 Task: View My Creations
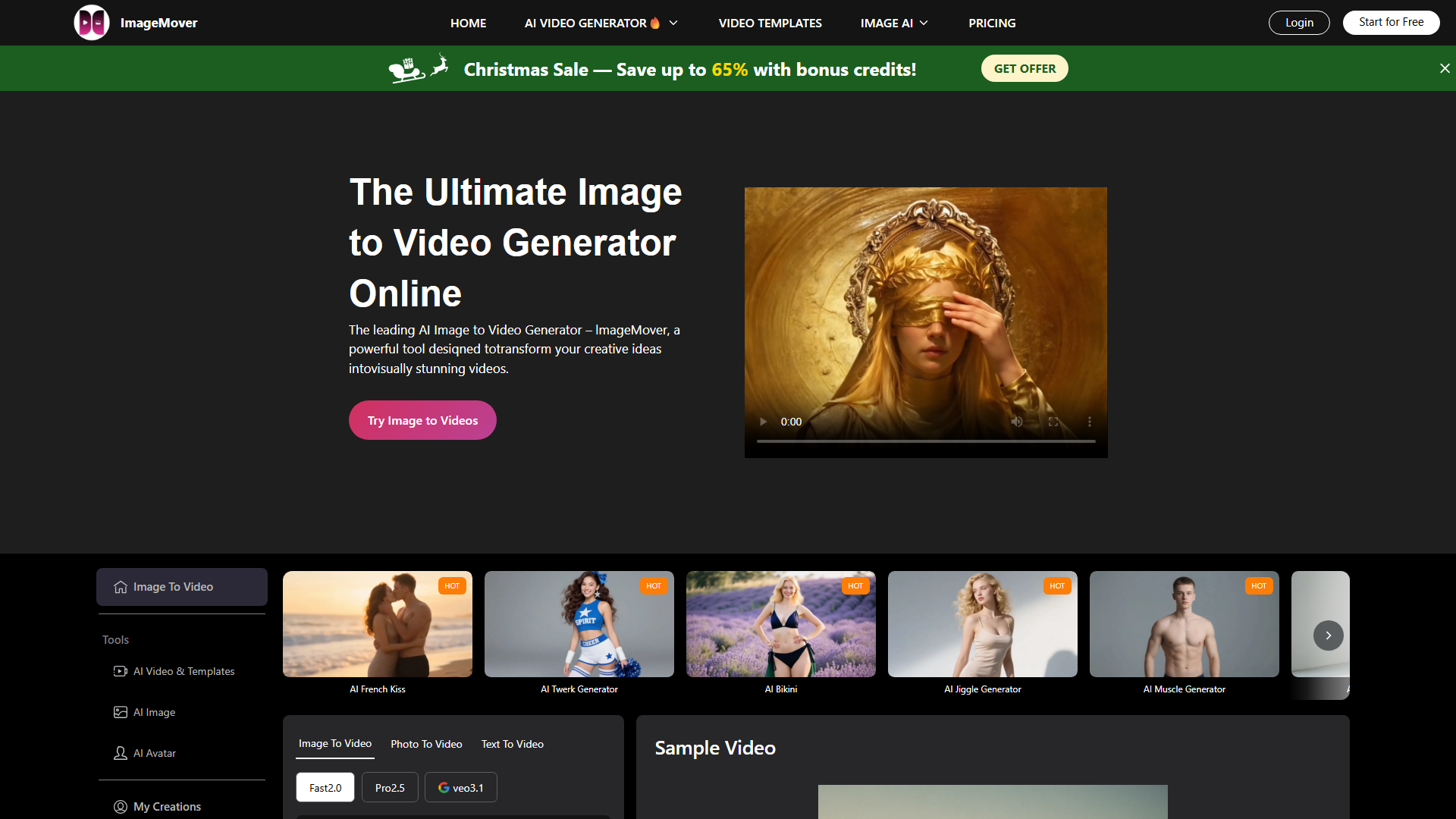(x=166, y=806)
